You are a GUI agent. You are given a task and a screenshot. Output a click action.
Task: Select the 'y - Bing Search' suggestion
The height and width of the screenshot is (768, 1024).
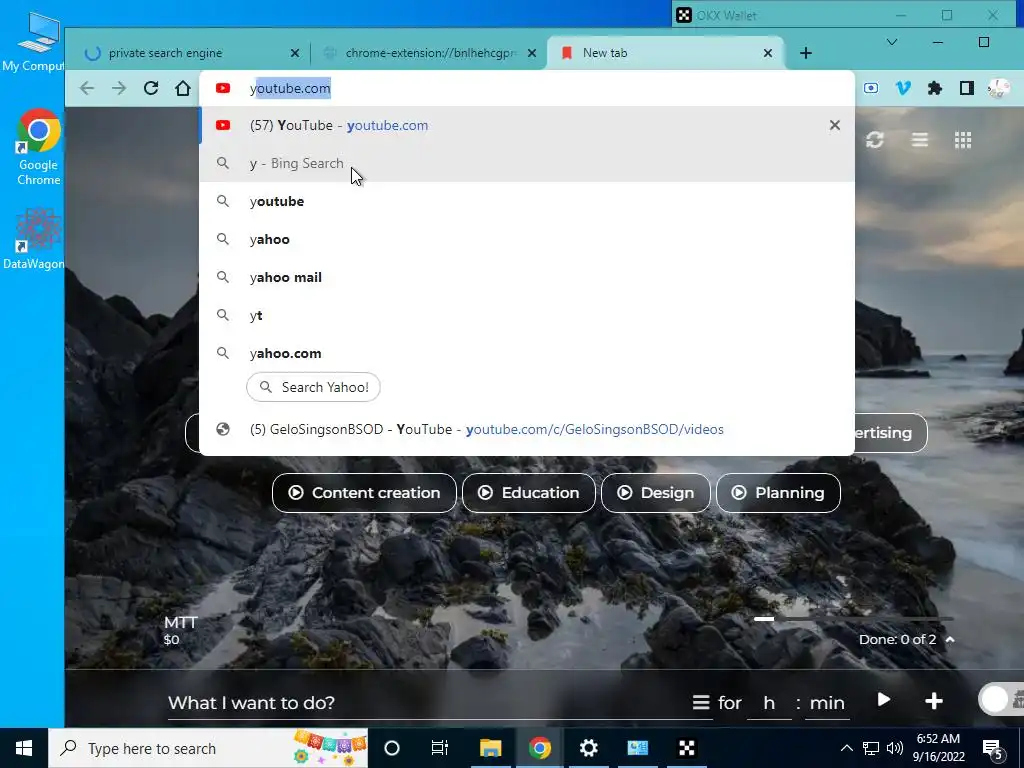[x=527, y=163]
